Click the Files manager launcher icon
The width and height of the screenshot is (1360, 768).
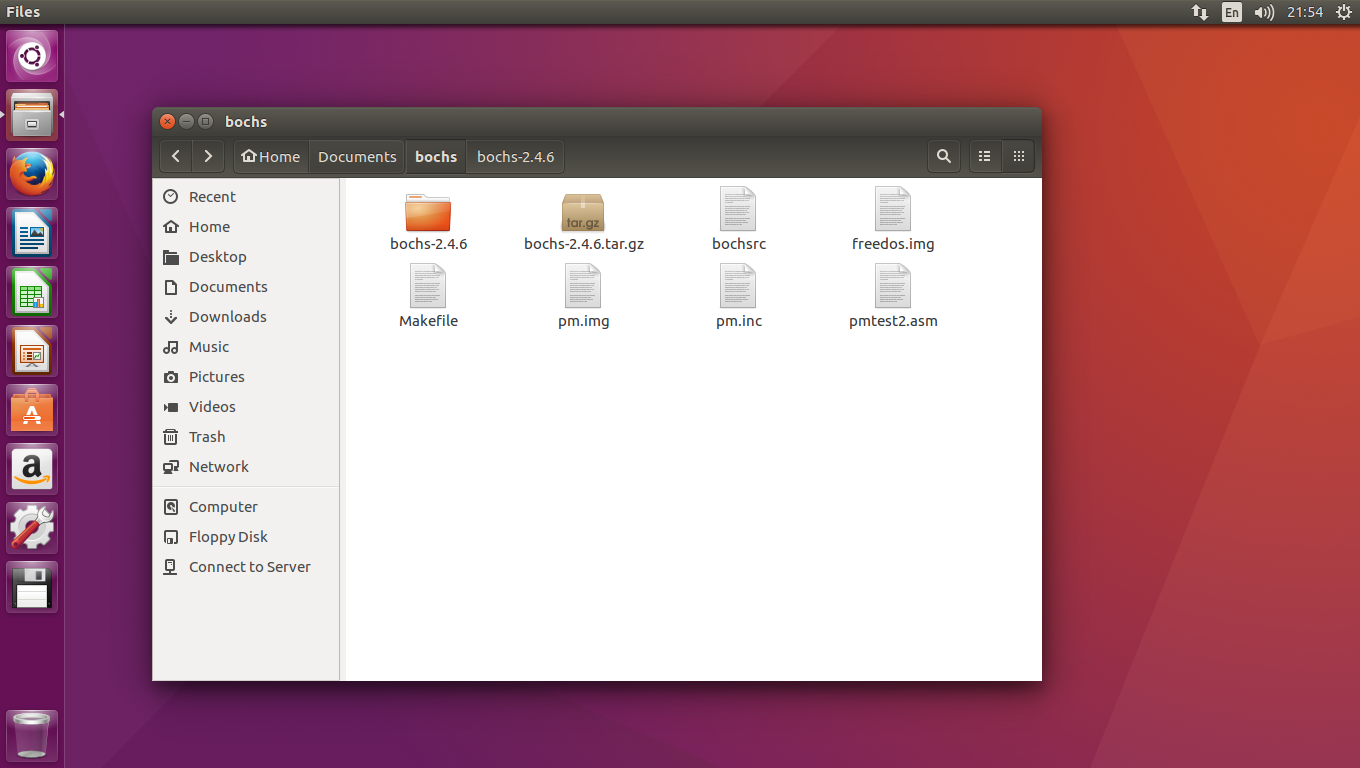[32, 115]
